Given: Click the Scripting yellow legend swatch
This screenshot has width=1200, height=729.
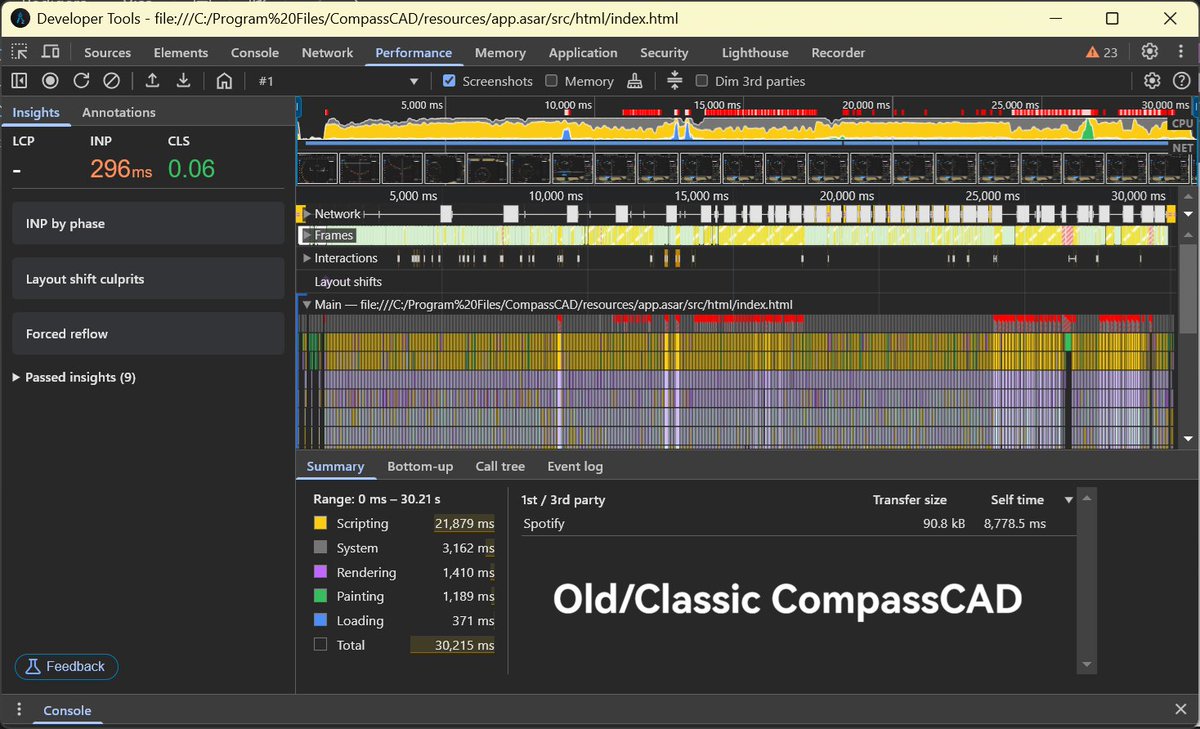Looking at the screenshot, I should click(320, 523).
